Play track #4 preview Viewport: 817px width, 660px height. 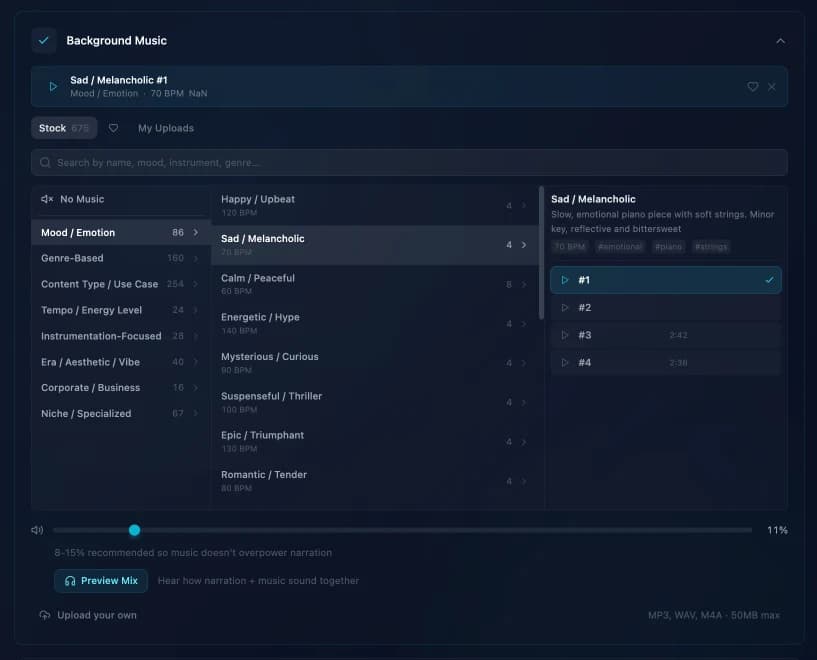point(565,363)
